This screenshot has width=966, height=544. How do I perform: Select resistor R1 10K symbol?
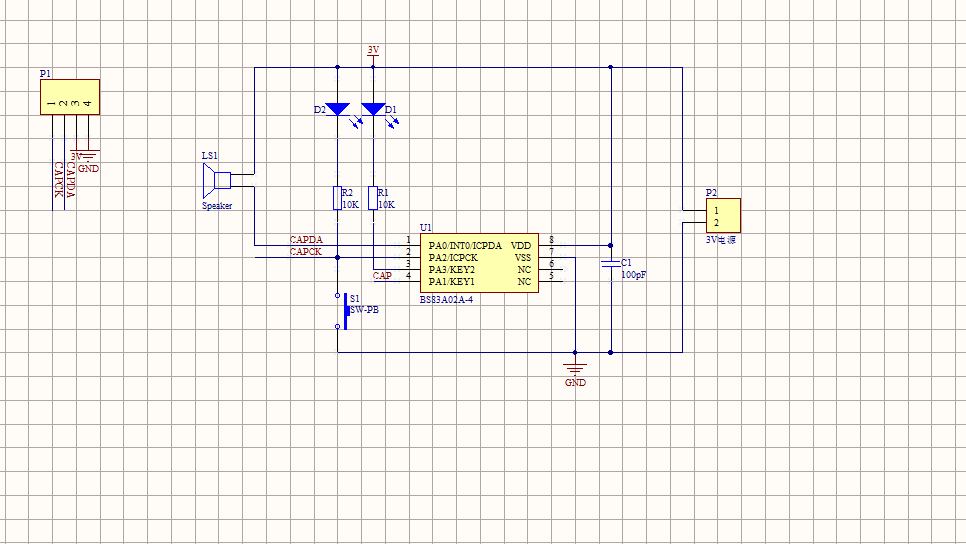[x=373, y=198]
